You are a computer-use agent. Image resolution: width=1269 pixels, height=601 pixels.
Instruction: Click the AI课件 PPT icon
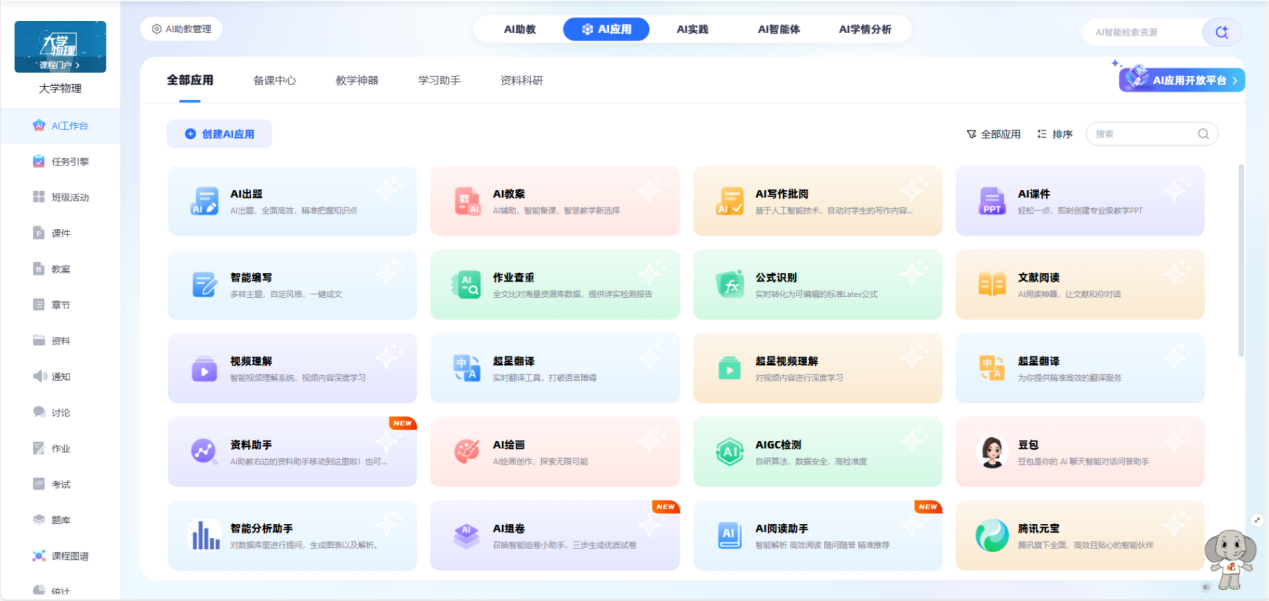(x=992, y=201)
